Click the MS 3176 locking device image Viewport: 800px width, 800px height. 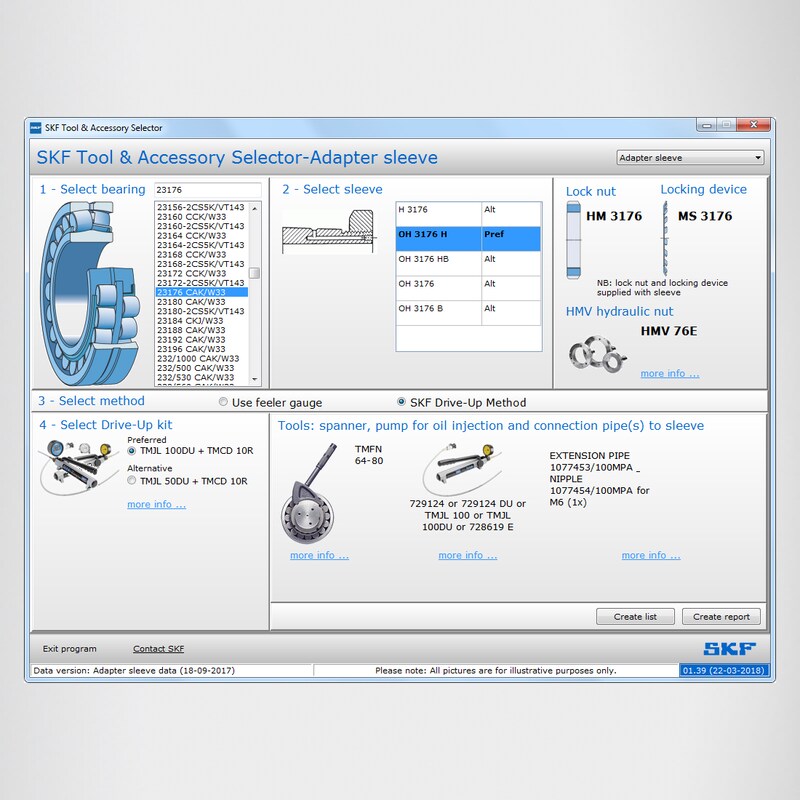[x=665, y=238]
